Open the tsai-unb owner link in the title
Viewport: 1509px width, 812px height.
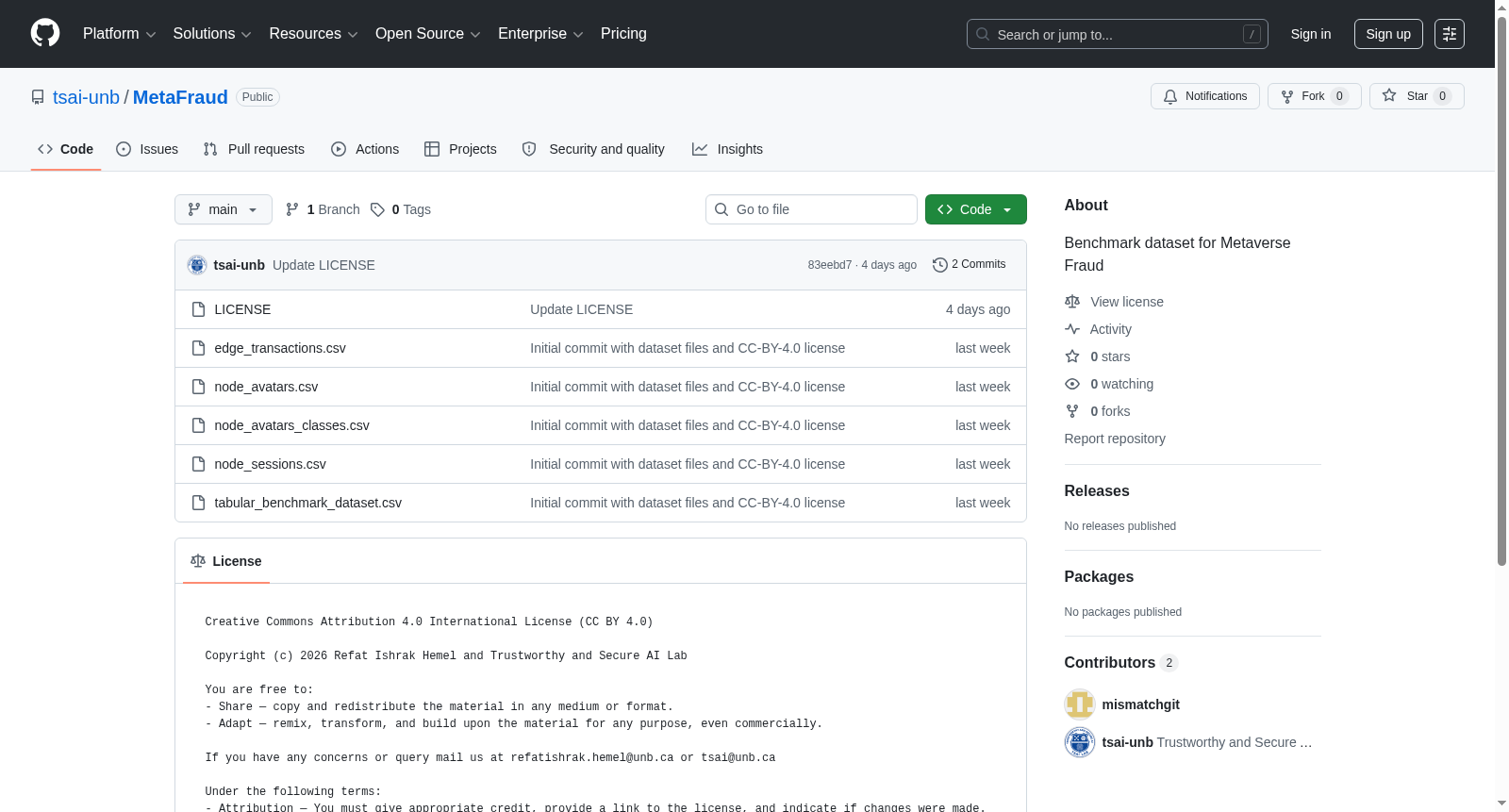pyautogui.click(x=86, y=97)
